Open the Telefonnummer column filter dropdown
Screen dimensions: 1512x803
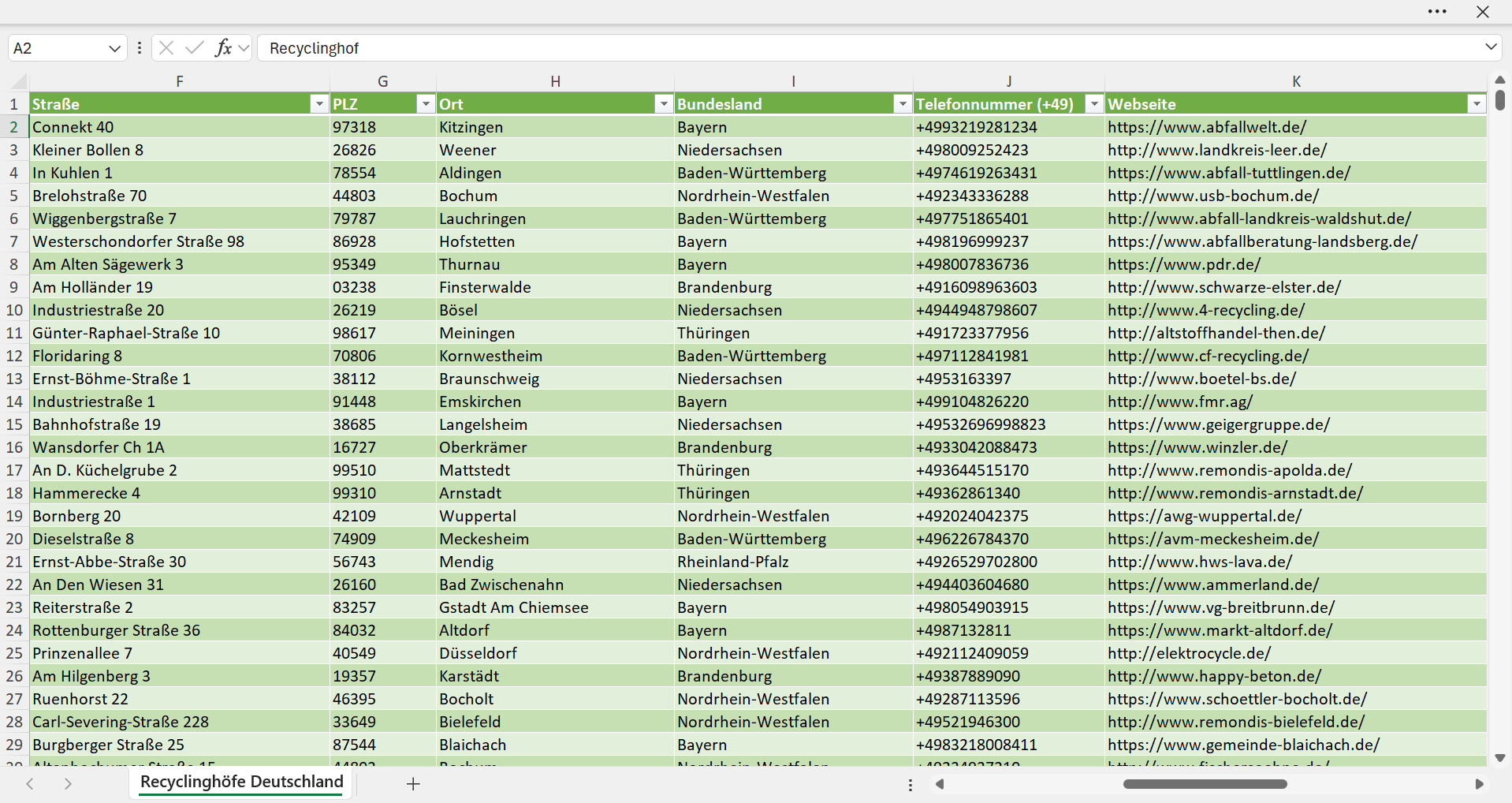pos(1094,104)
